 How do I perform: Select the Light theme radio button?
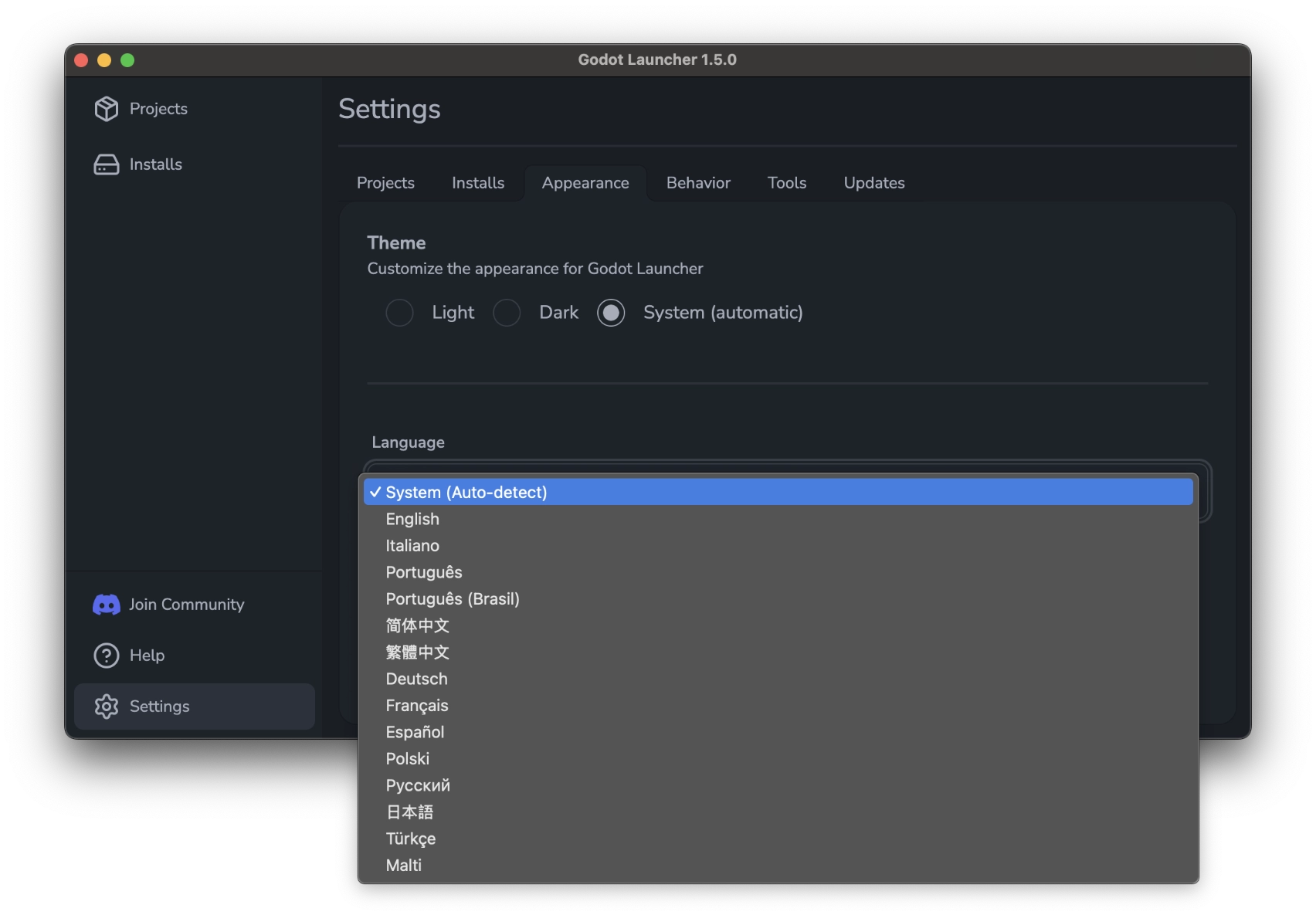tap(400, 313)
